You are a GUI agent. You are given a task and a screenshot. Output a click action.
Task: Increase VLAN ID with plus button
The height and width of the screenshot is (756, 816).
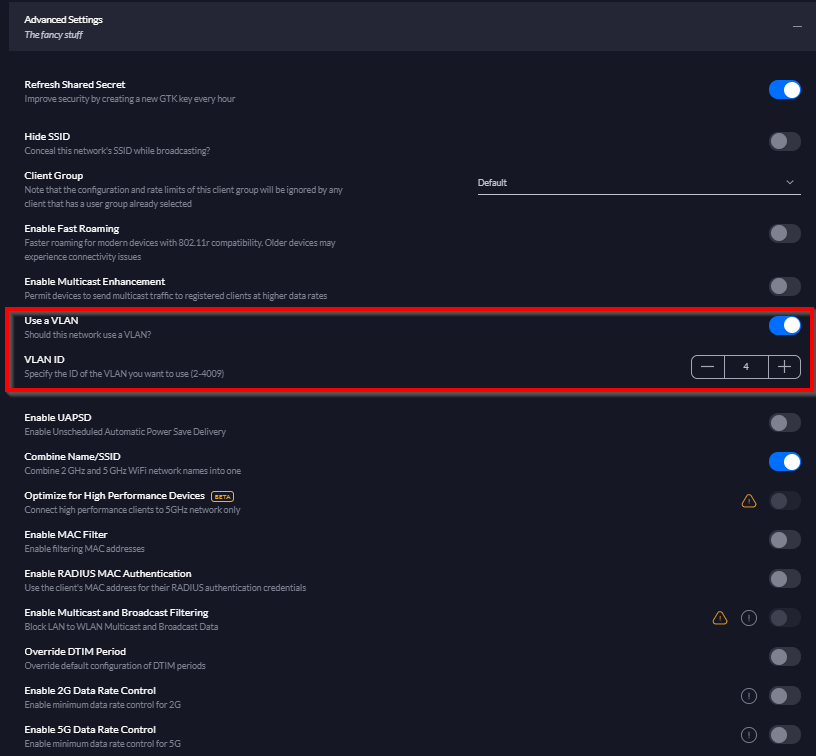[x=784, y=367]
